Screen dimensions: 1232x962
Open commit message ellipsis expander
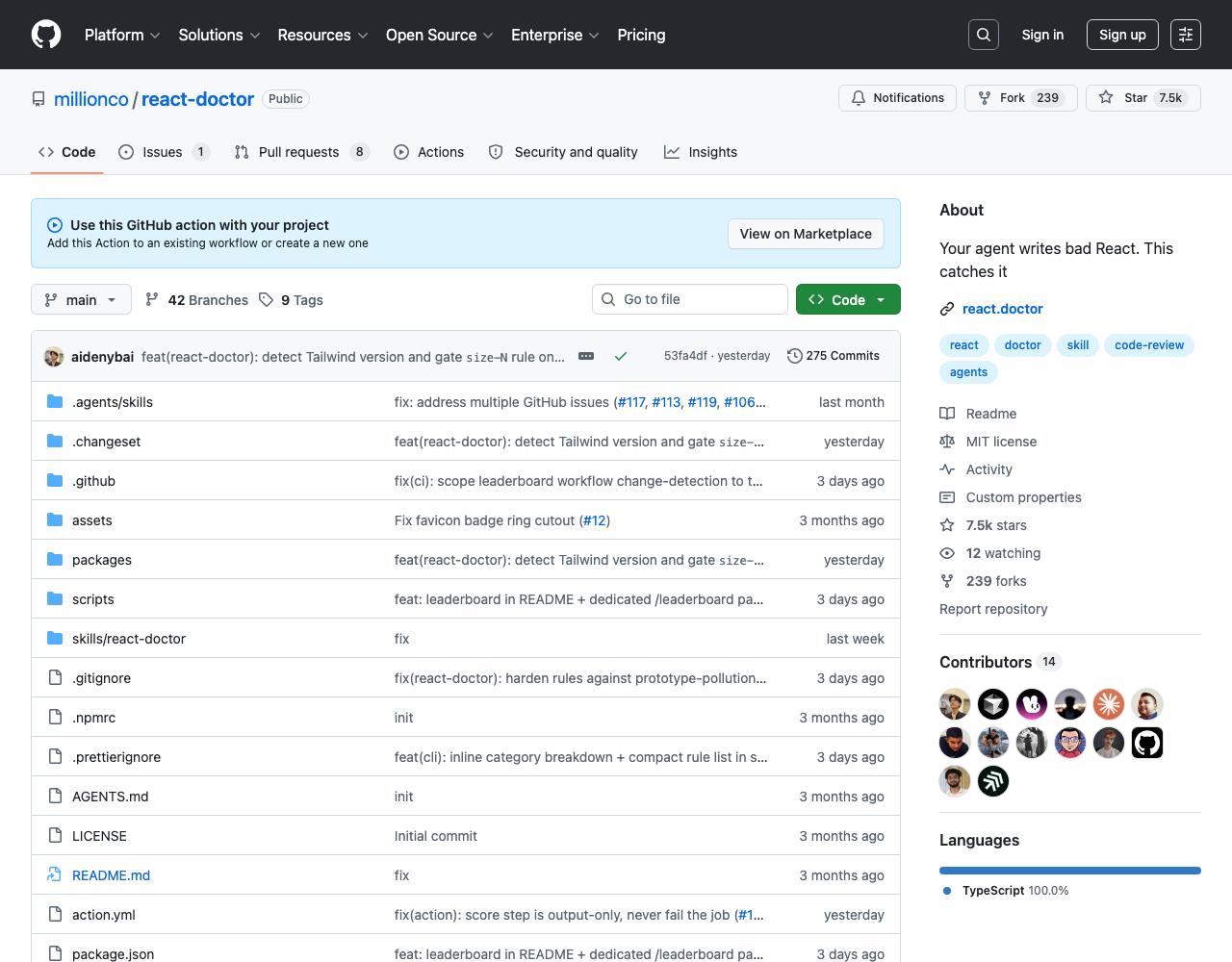point(586,356)
